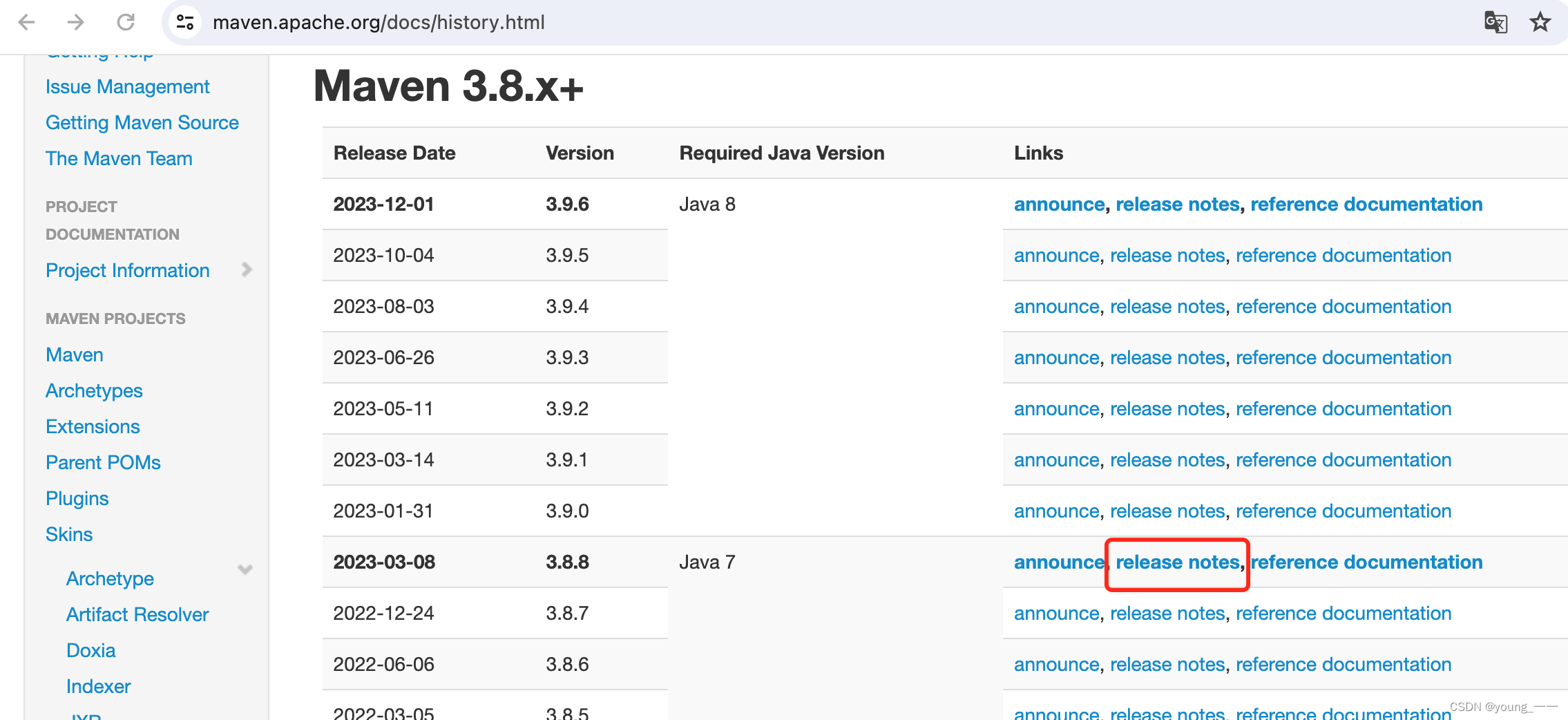Open release notes for version 3.8.6

pos(1167,665)
